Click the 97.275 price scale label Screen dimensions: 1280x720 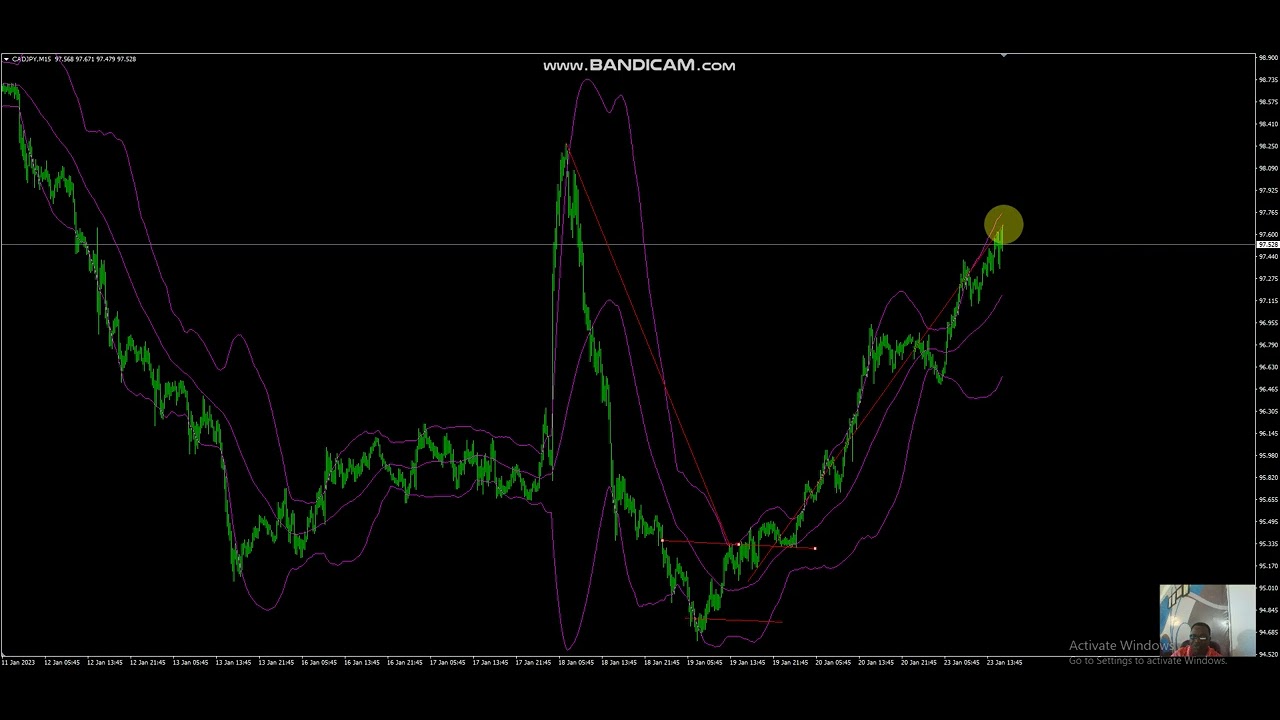click(x=1268, y=278)
